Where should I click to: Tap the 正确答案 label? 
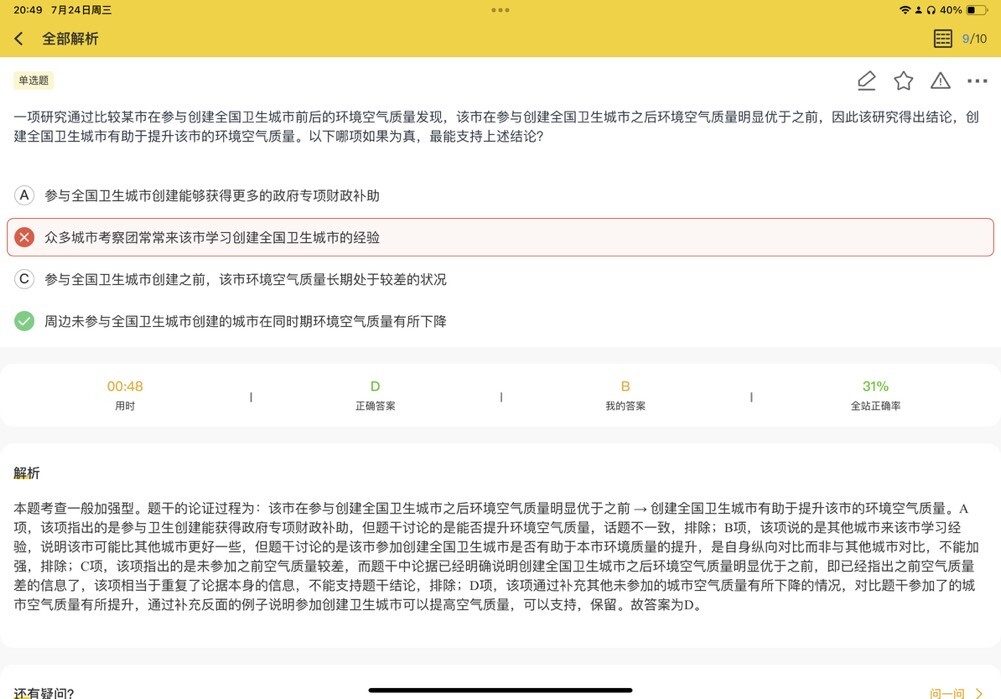tap(375, 406)
